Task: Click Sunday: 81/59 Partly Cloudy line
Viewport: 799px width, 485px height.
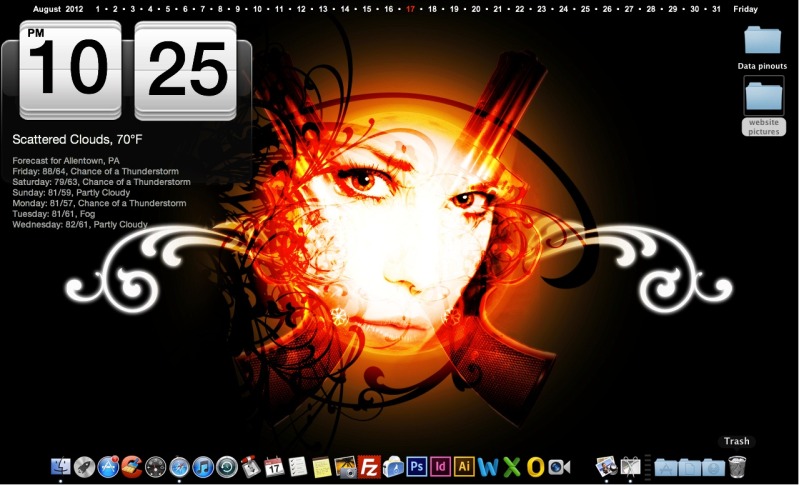Action: (x=71, y=193)
